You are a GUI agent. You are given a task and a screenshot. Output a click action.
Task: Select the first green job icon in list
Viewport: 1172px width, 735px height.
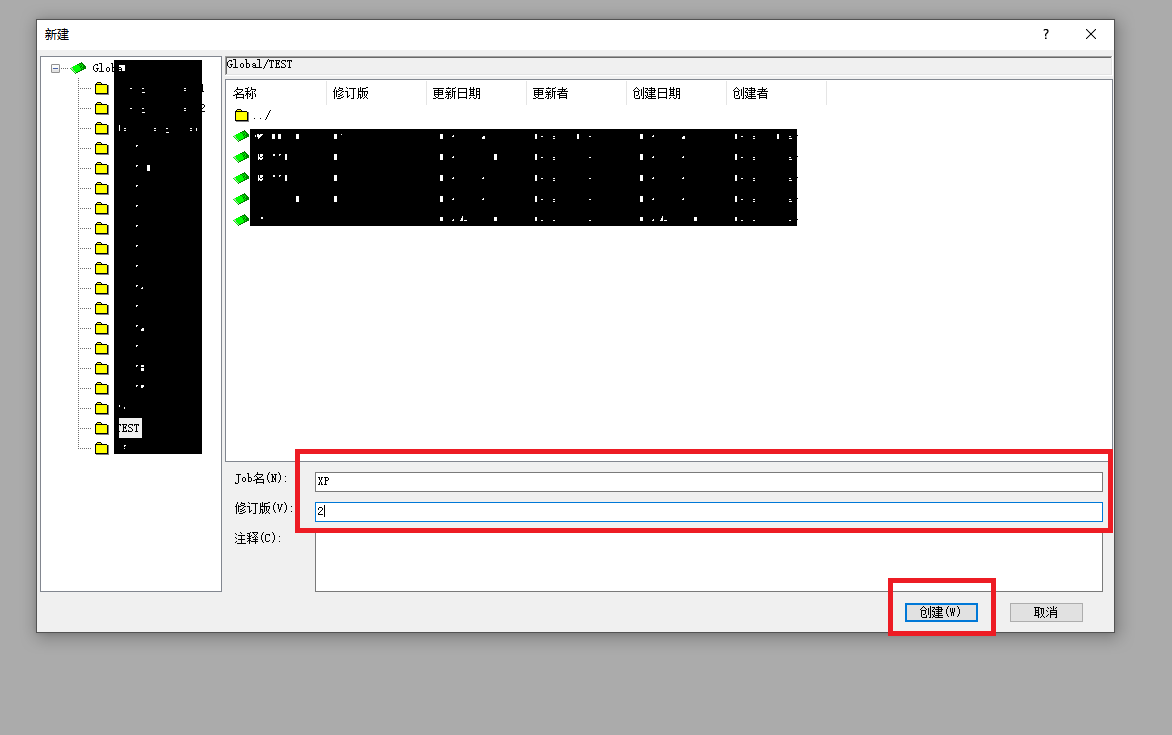[241, 136]
